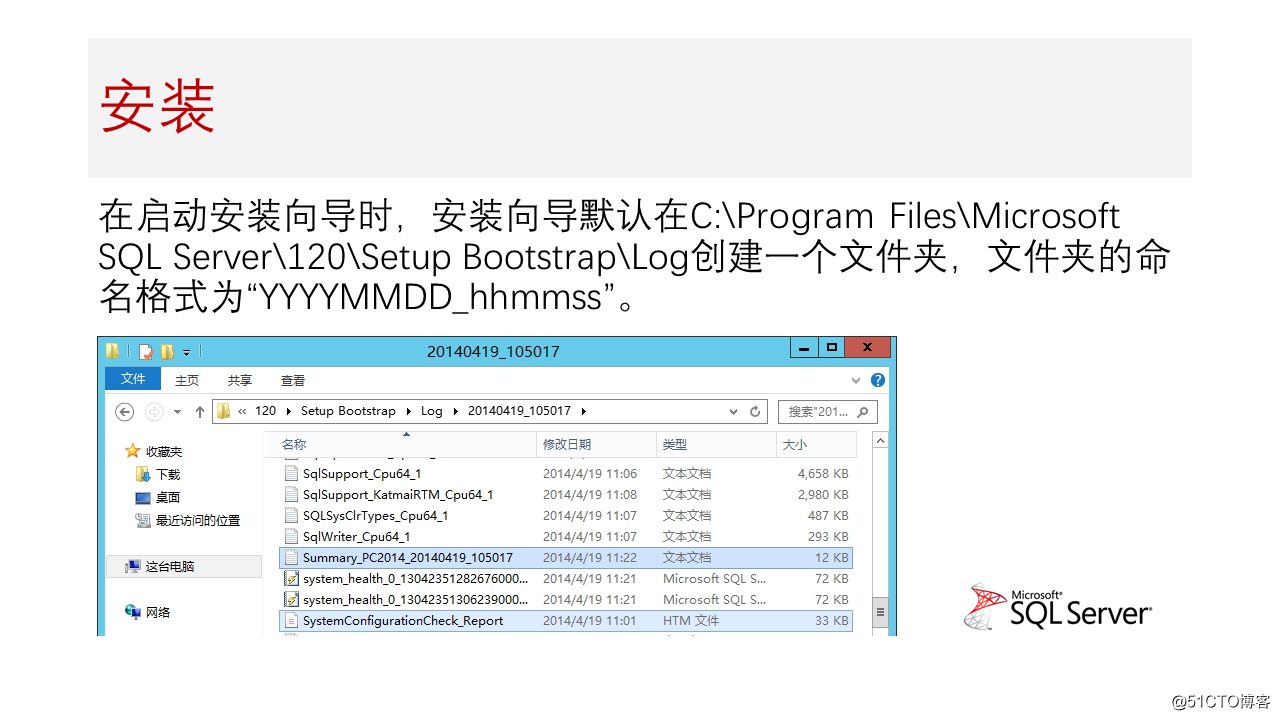Screen dimensions: 1280x720
Task: Click the Recent places icon
Action: pyautogui.click(x=143, y=520)
